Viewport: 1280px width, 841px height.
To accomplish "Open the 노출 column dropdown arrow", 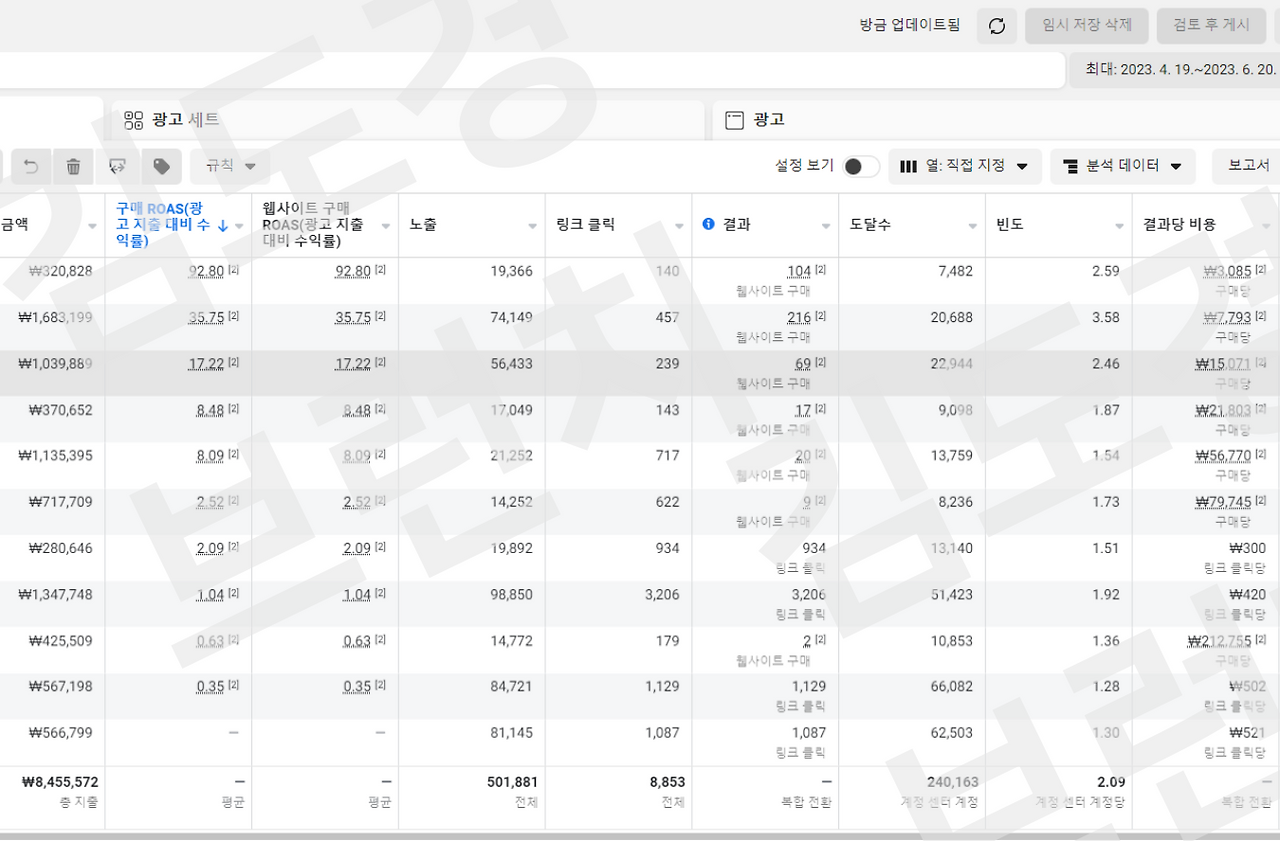I will [533, 226].
